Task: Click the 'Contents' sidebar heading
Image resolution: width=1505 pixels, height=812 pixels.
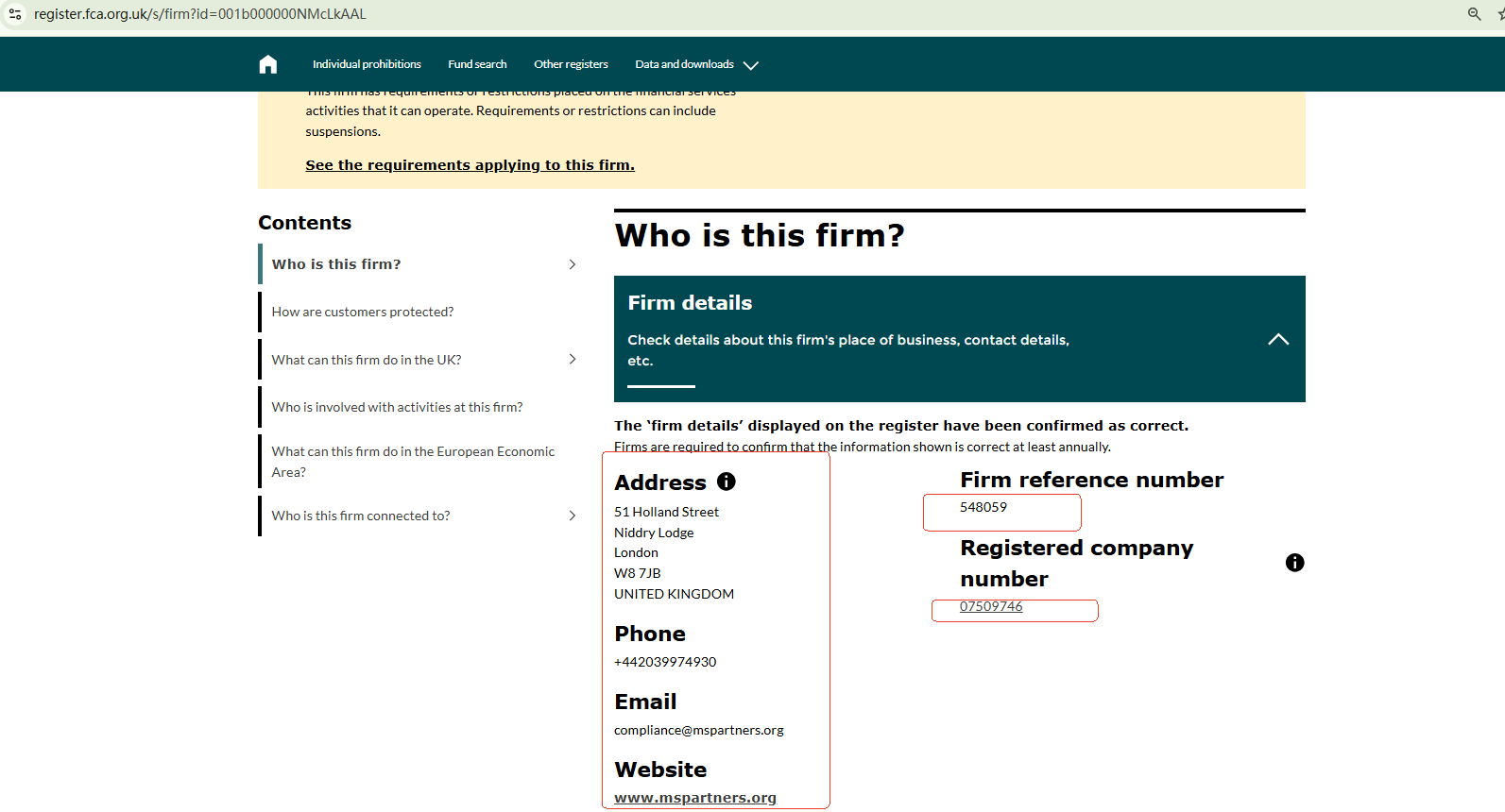Action: tap(304, 223)
